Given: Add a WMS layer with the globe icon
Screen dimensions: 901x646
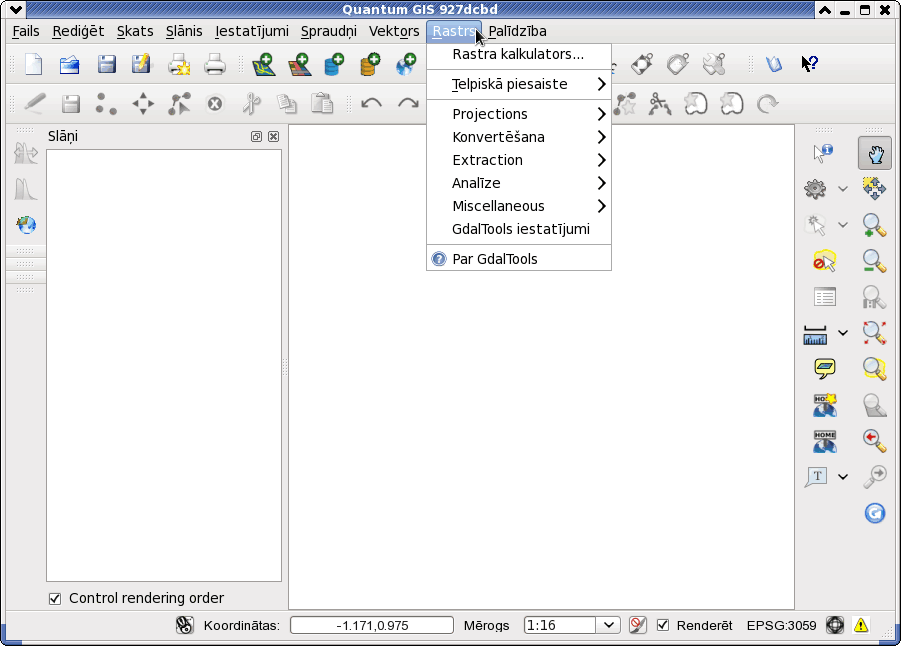Looking at the screenshot, I should click(x=406, y=64).
